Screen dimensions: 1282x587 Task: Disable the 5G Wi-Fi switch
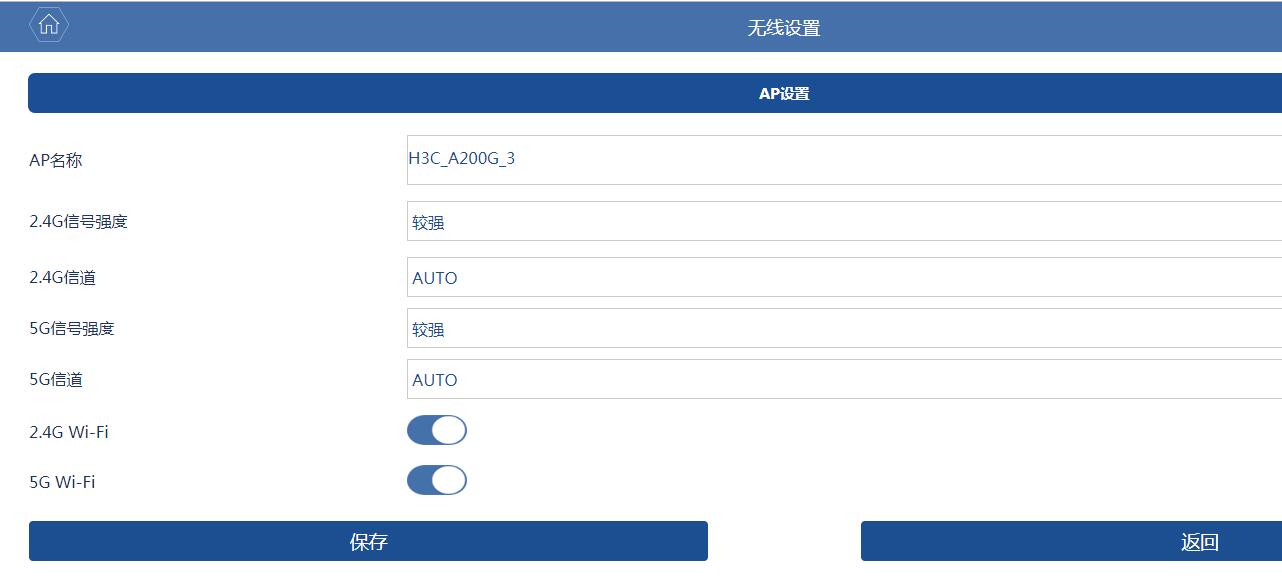[437, 480]
